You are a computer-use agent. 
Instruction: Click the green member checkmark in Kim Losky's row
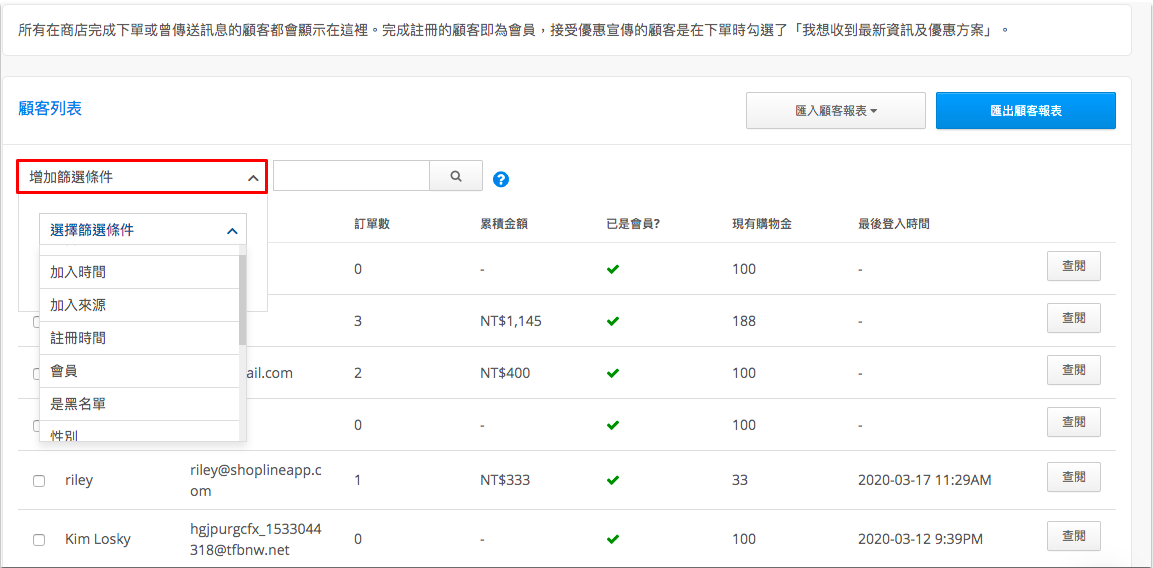click(x=613, y=539)
